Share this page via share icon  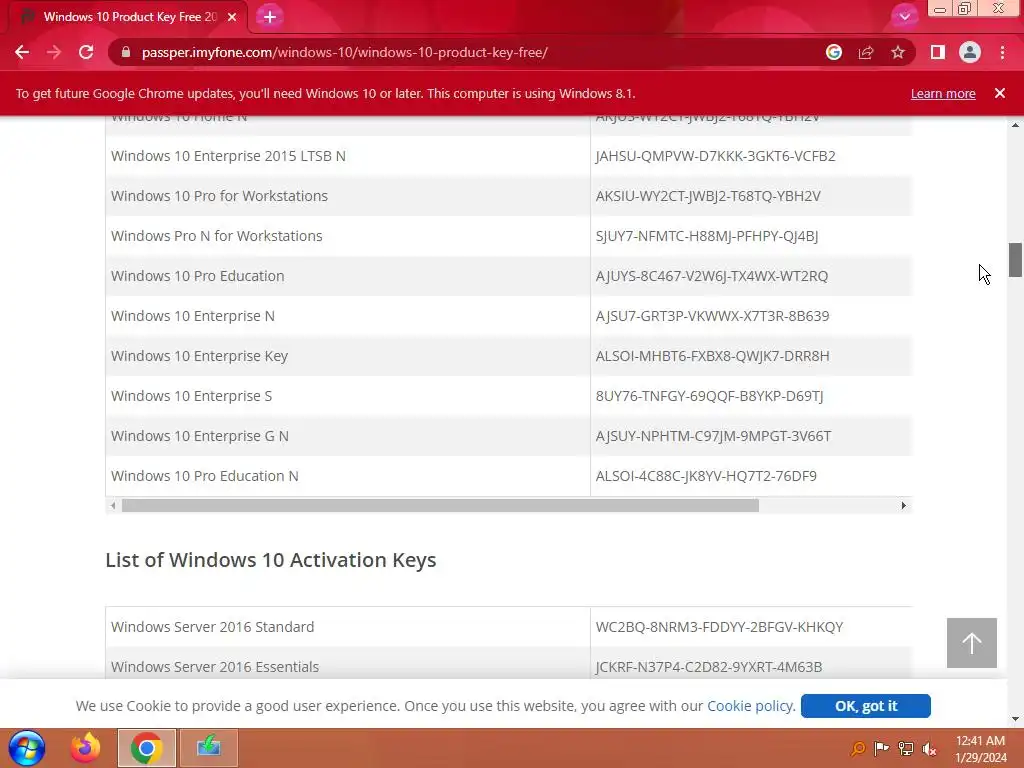865,52
